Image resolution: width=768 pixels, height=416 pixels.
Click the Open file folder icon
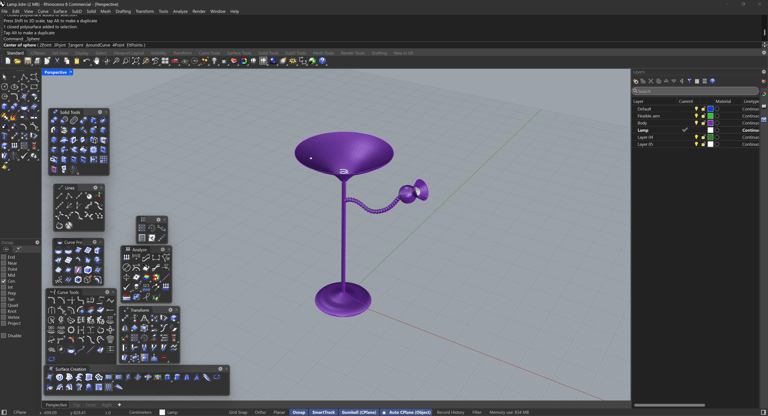coord(17,61)
